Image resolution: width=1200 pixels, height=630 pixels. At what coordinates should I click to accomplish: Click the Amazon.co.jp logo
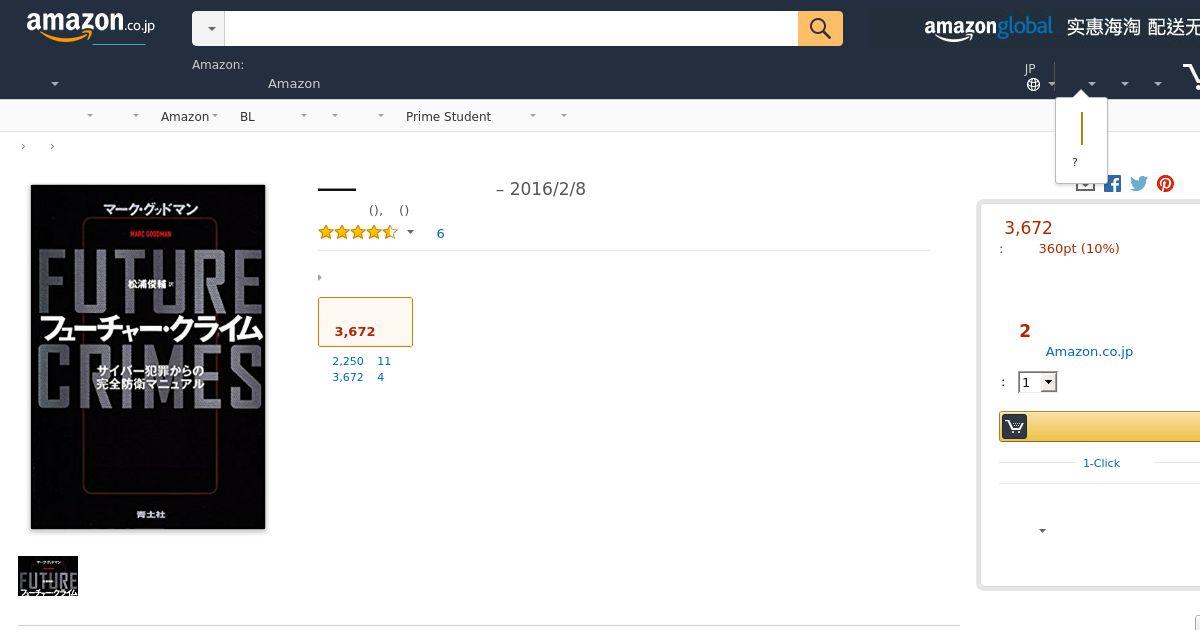coord(91,27)
